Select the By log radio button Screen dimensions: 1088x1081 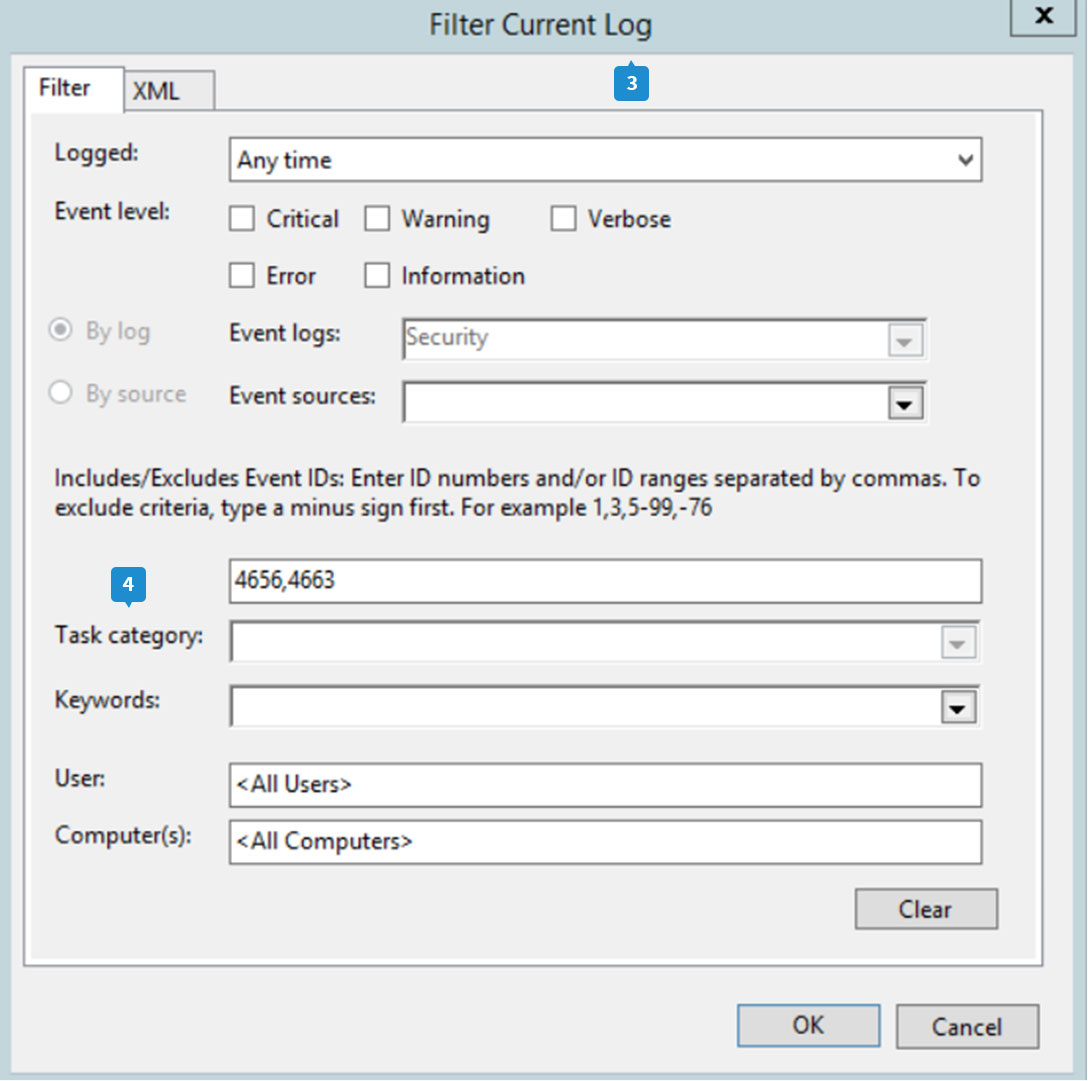[60, 330]
